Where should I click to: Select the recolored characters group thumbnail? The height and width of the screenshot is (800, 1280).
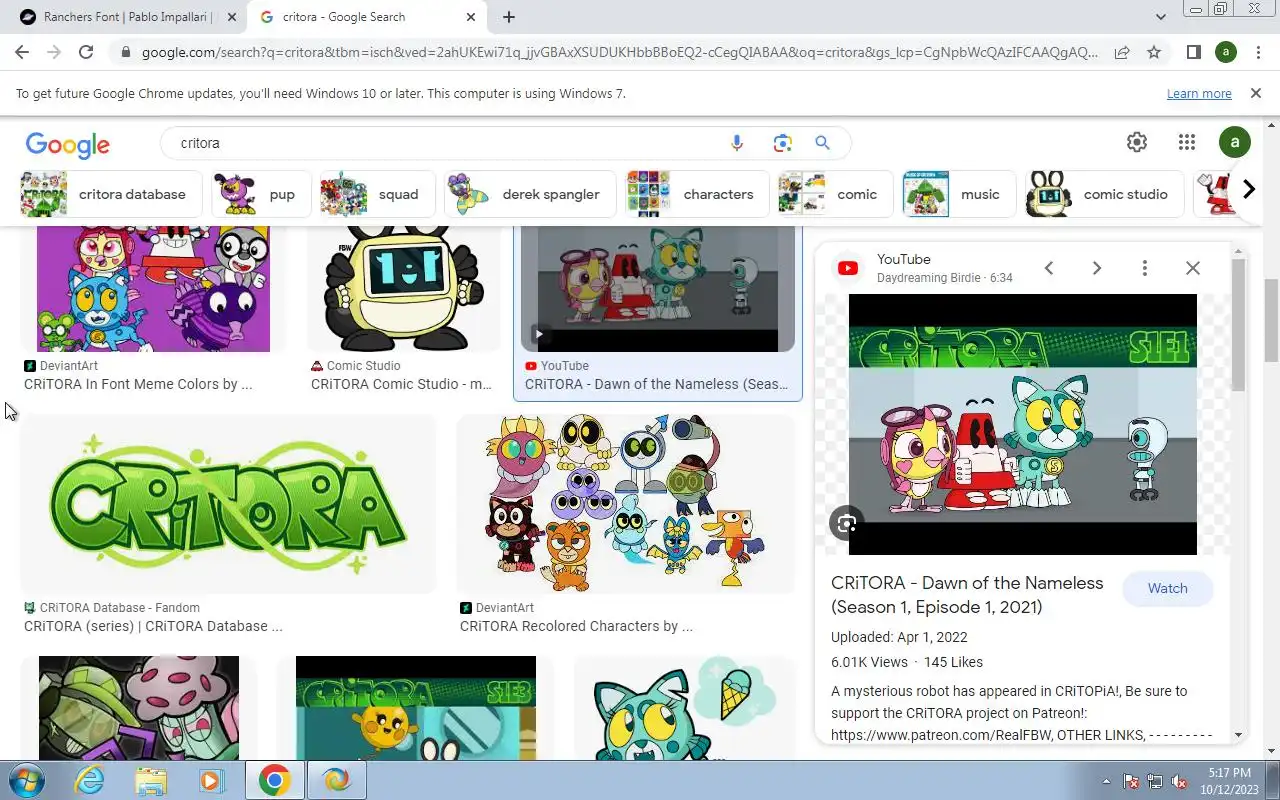tap(626, 504)
